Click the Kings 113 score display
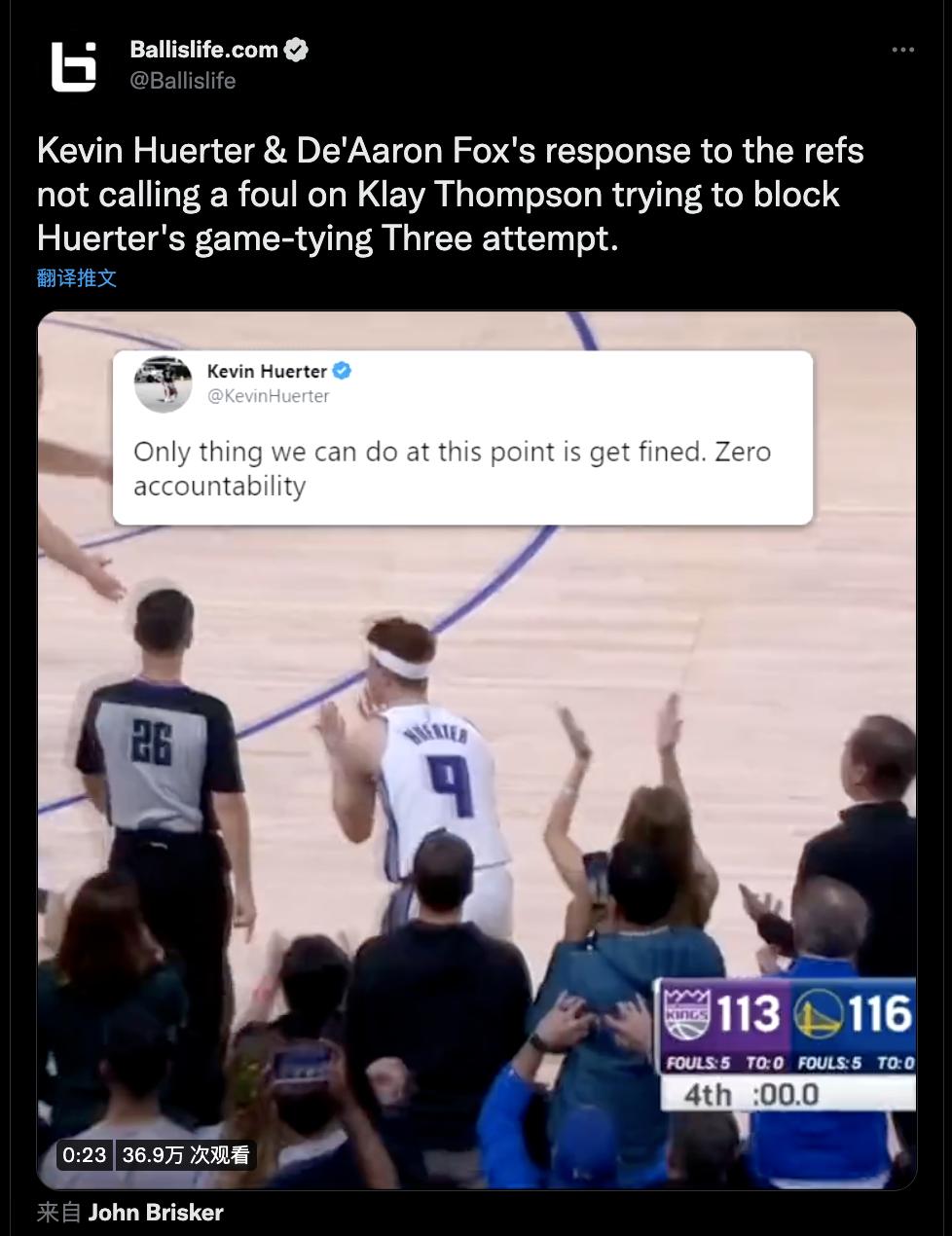This screenshot has height=1236, width=952. click(723, 1014)
